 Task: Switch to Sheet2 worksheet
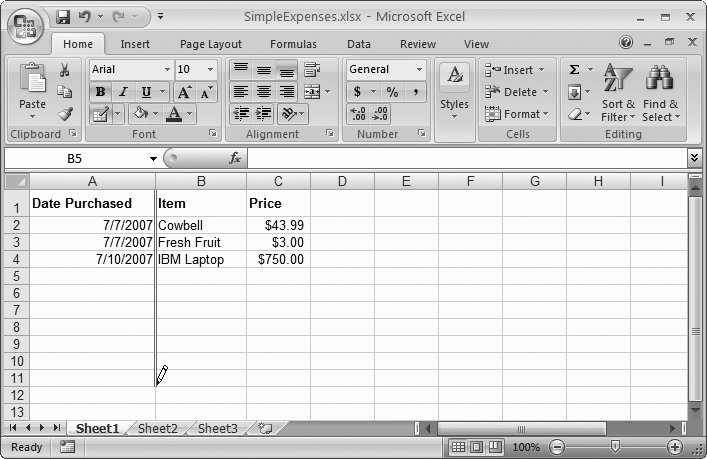tap(158, 428)
